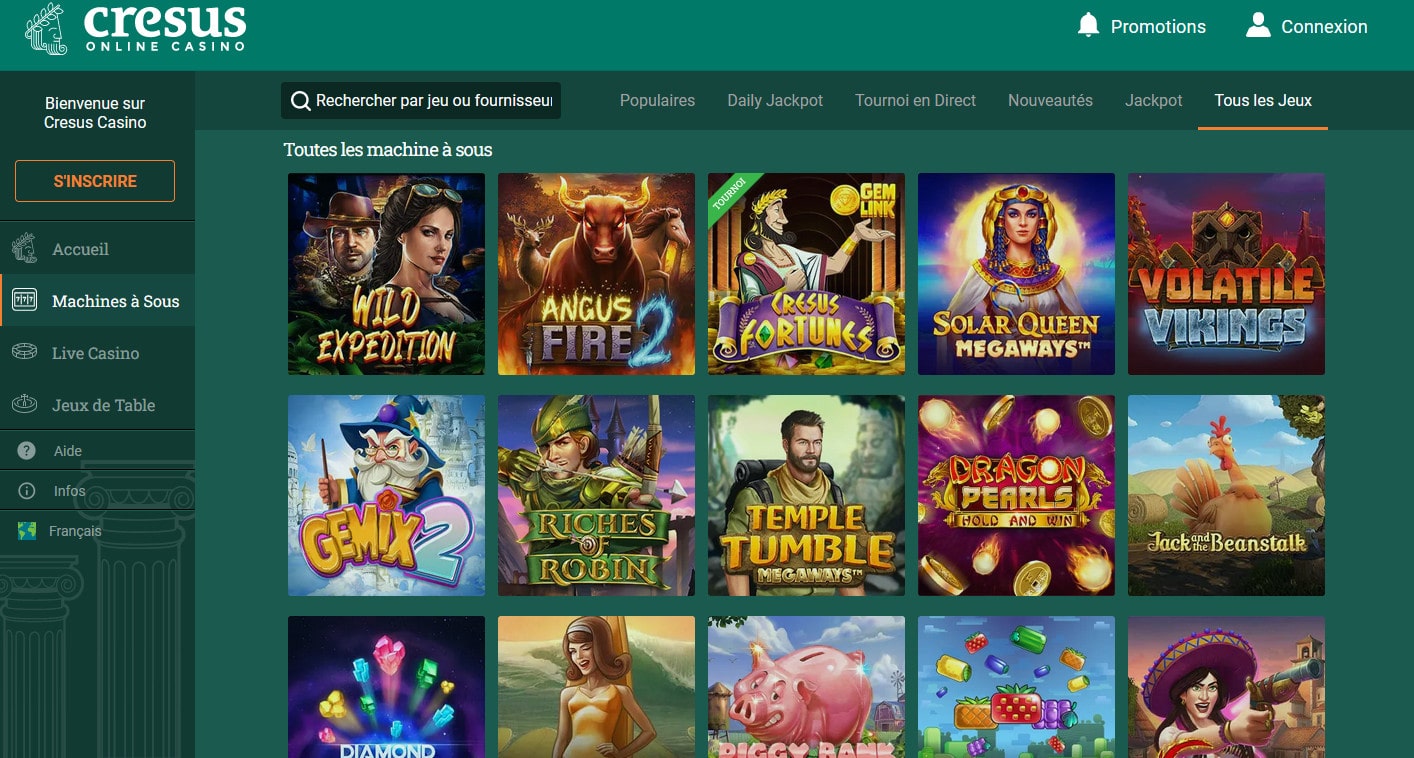Open the Cresus Fortunes game

coord(806,274)
